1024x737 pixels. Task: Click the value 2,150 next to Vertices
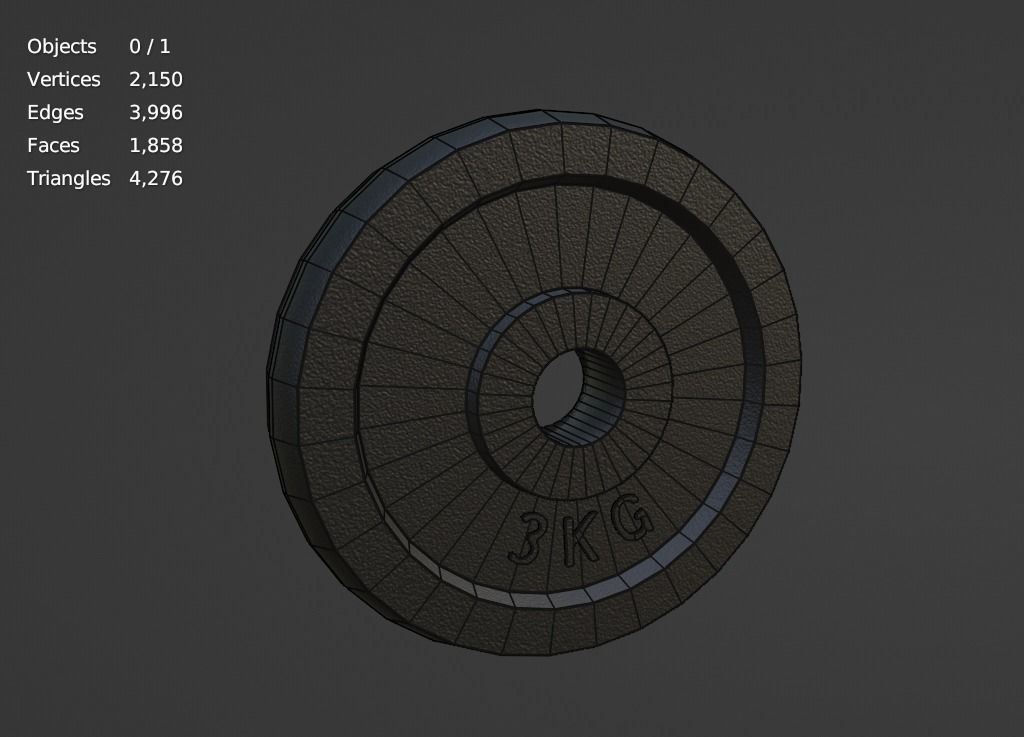(x=155, y=79)
